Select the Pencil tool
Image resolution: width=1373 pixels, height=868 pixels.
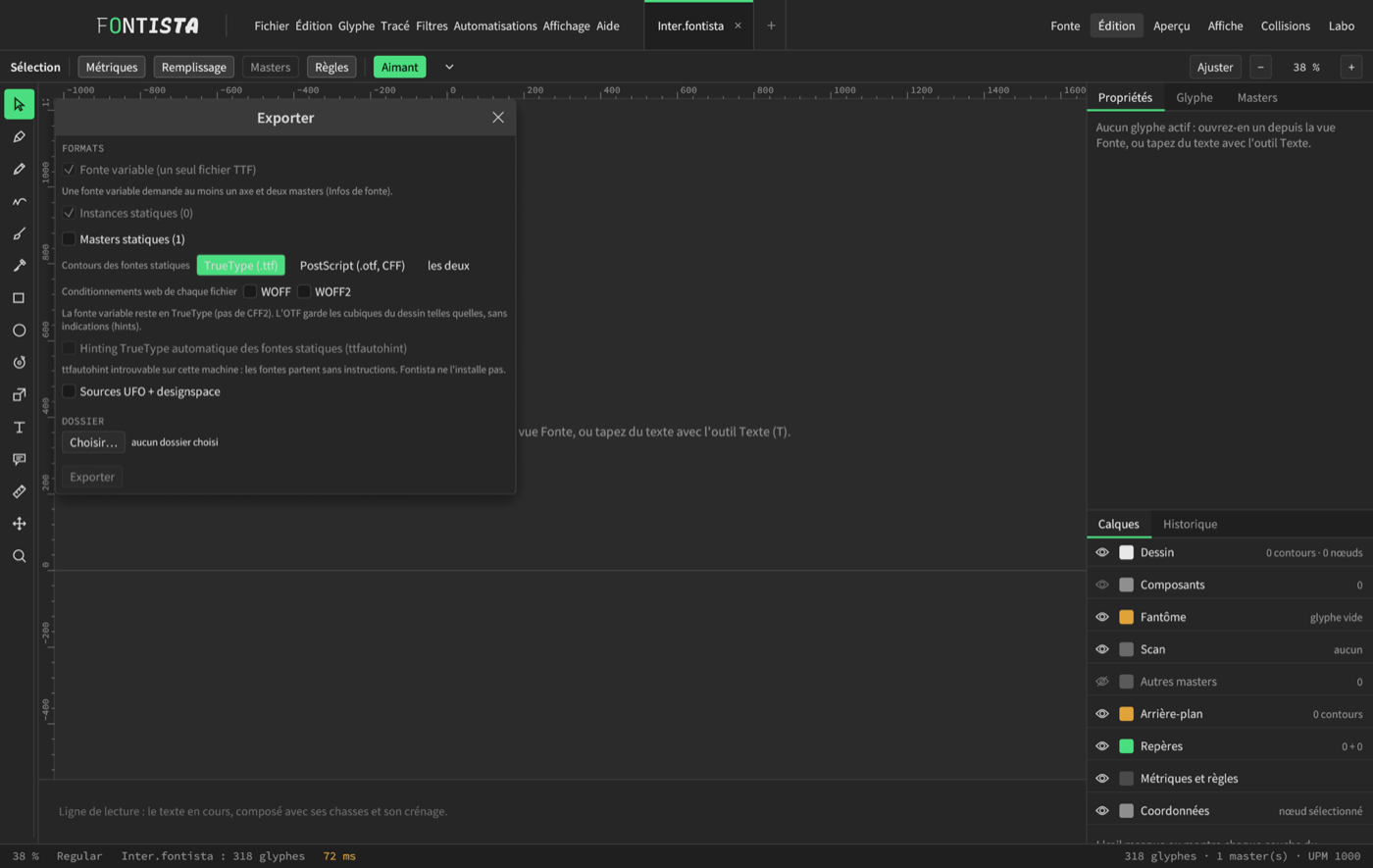point(19,169)
